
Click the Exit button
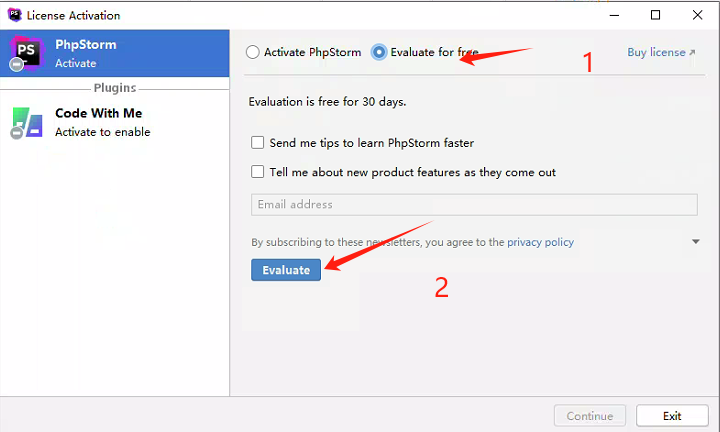[672, 416]
